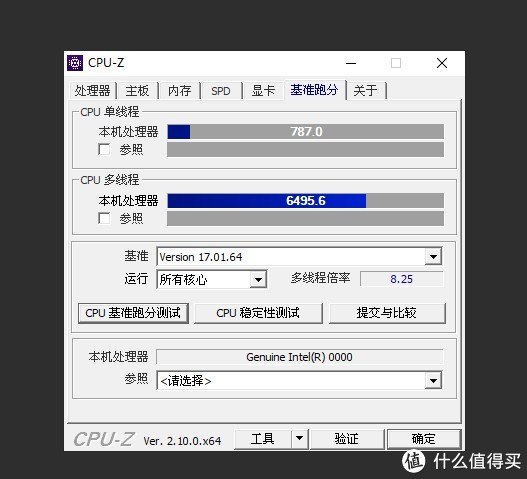
Task: Click the CPU-Z app icon in title bar
Action: 75,63
